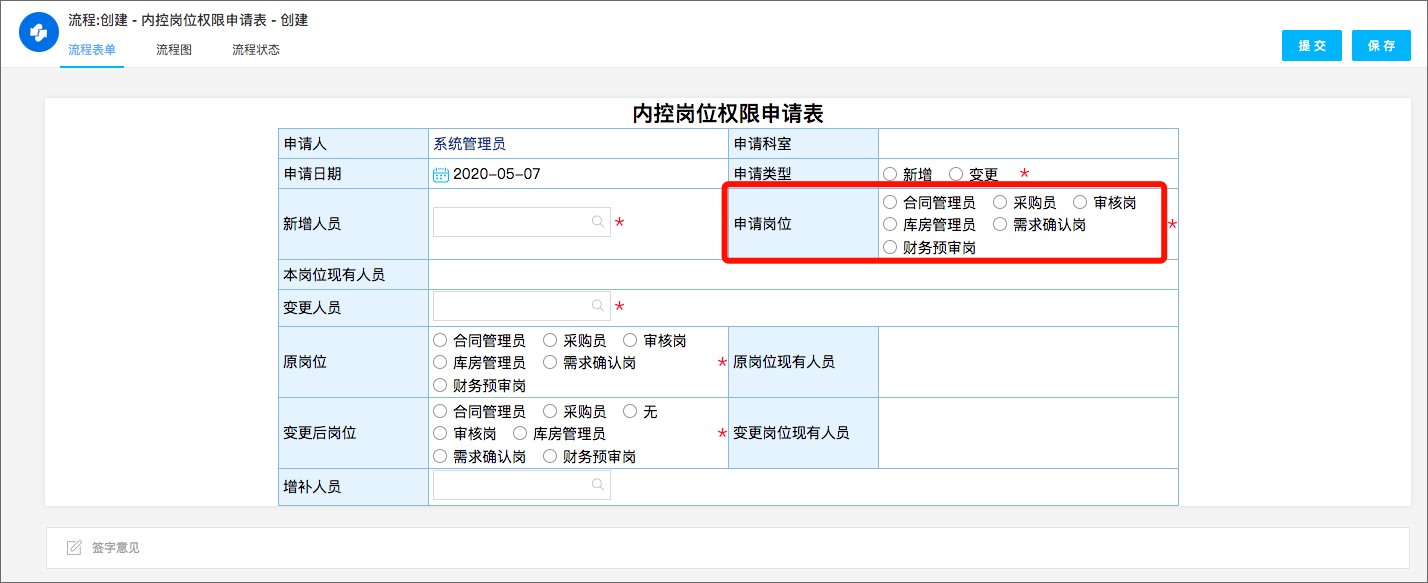
Task: Select 财务预审岗 in 原岗位 row
Action: pyautogui.click(x=440, y=385)
